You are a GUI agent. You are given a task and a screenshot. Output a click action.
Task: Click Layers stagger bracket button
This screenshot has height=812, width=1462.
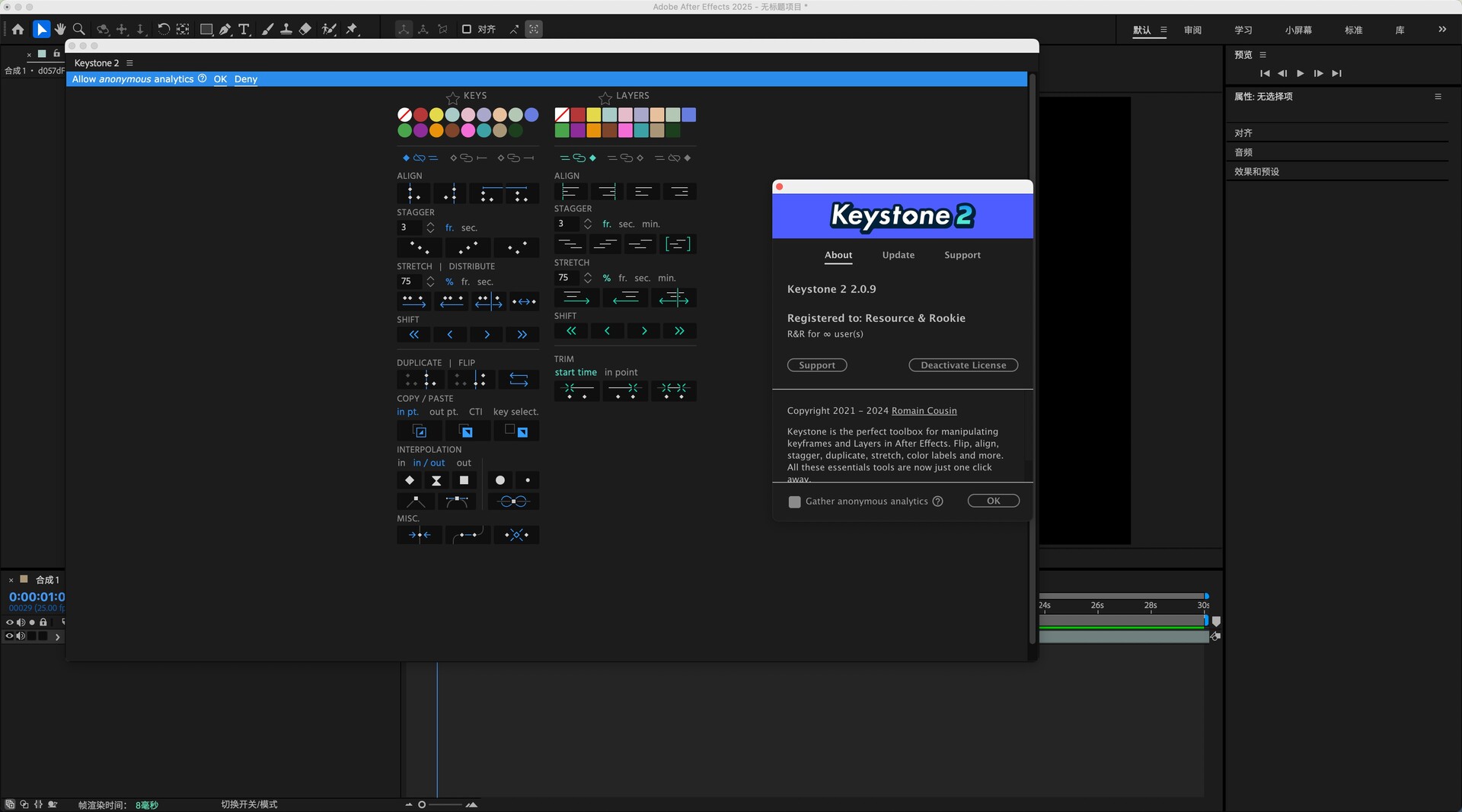pos(678,244)
